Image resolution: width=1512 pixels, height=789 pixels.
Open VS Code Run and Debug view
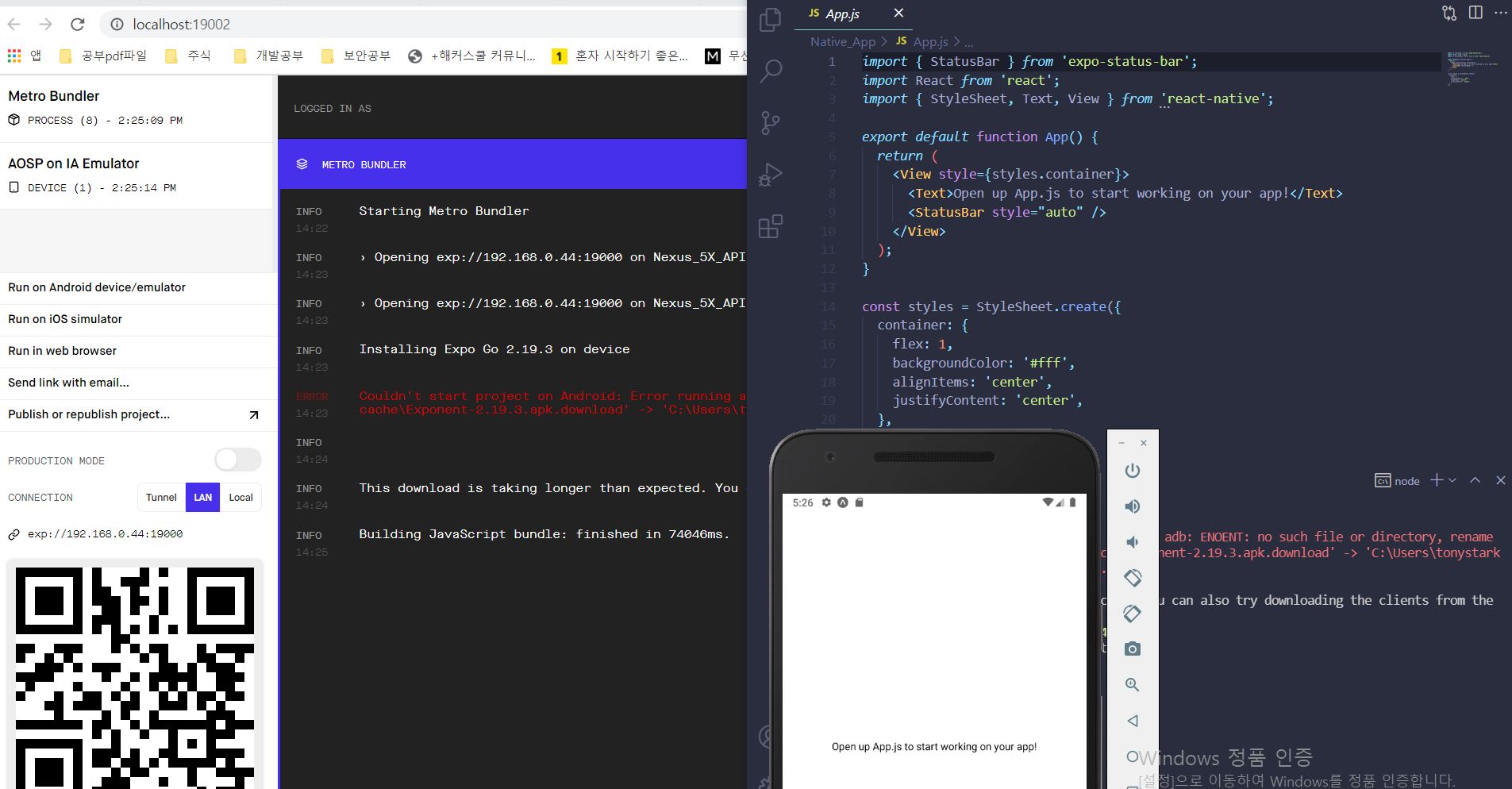pos(770,175)
